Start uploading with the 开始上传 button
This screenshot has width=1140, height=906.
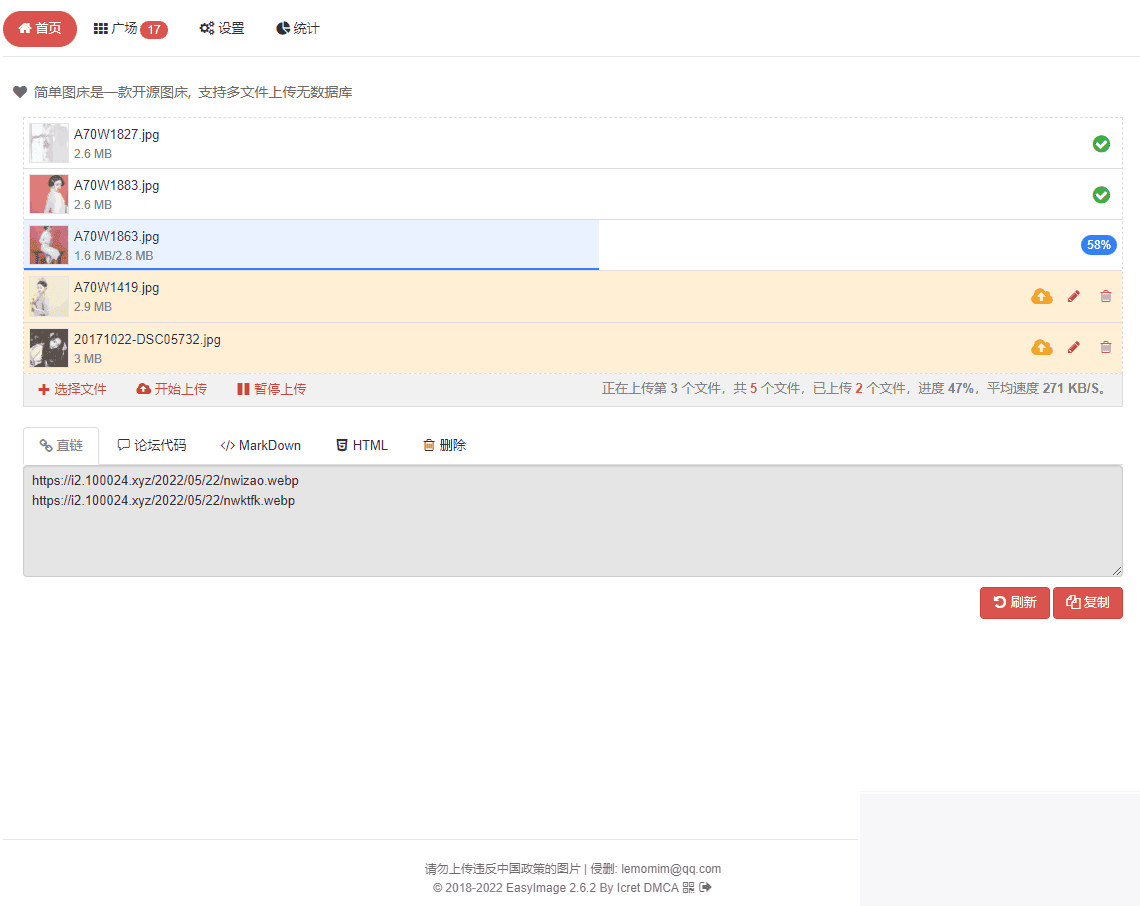click(x=171, y=389)
